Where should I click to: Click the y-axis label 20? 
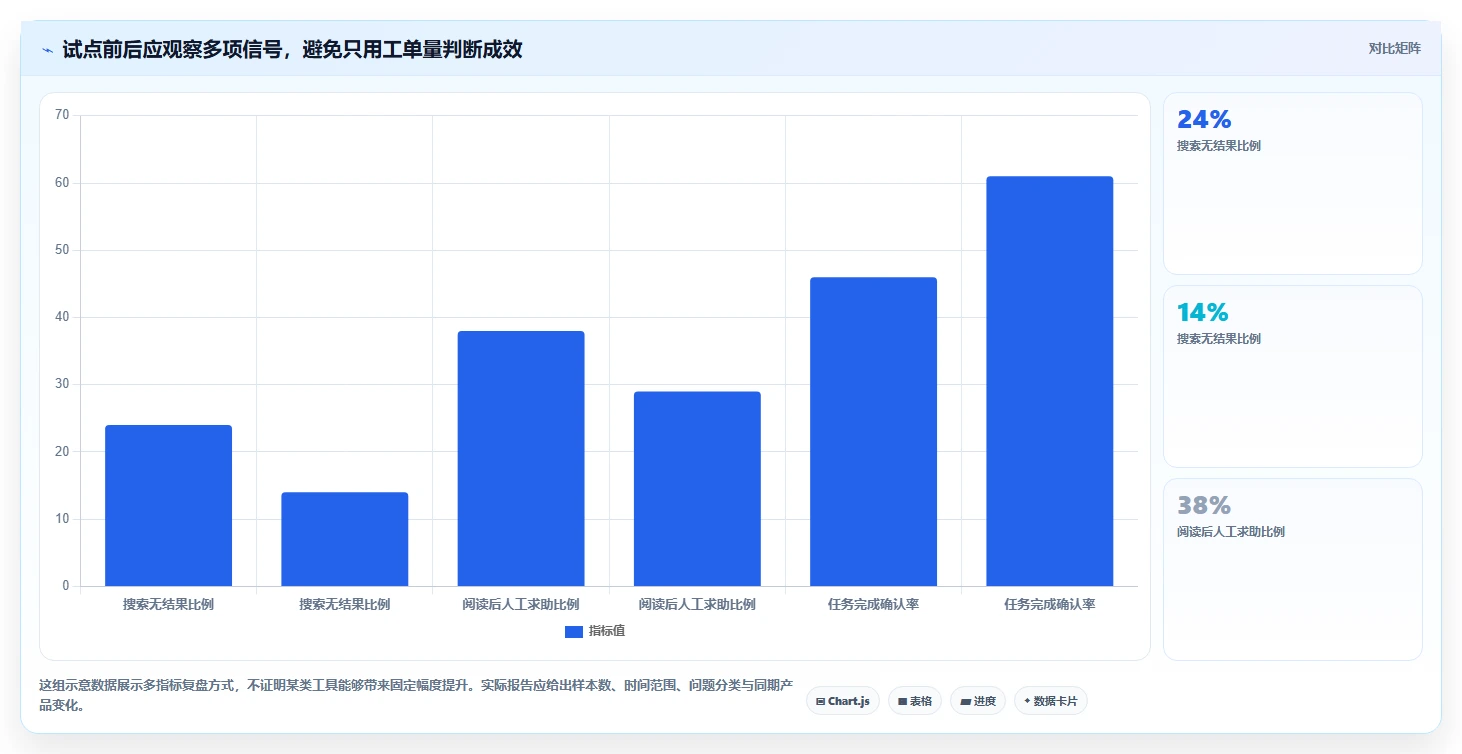tap(62, 452)
